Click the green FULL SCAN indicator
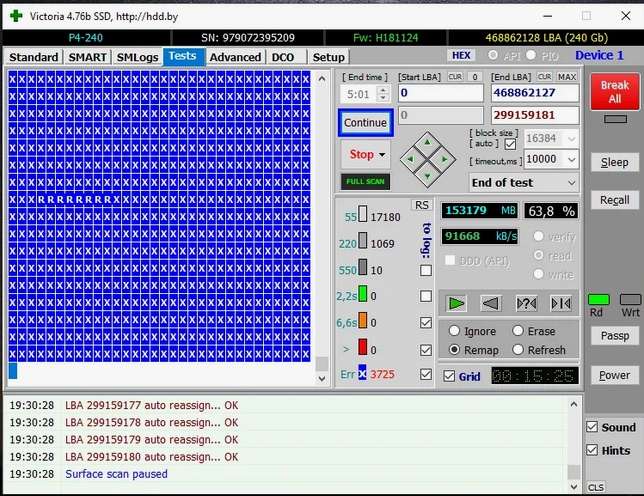The width and height of the screenshot is (644, 496). click(365, 182)
